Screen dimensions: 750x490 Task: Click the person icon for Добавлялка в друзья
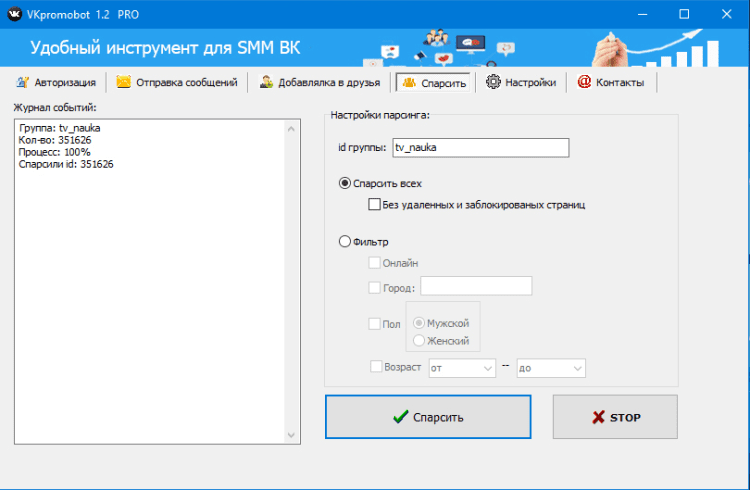point(267,82)
